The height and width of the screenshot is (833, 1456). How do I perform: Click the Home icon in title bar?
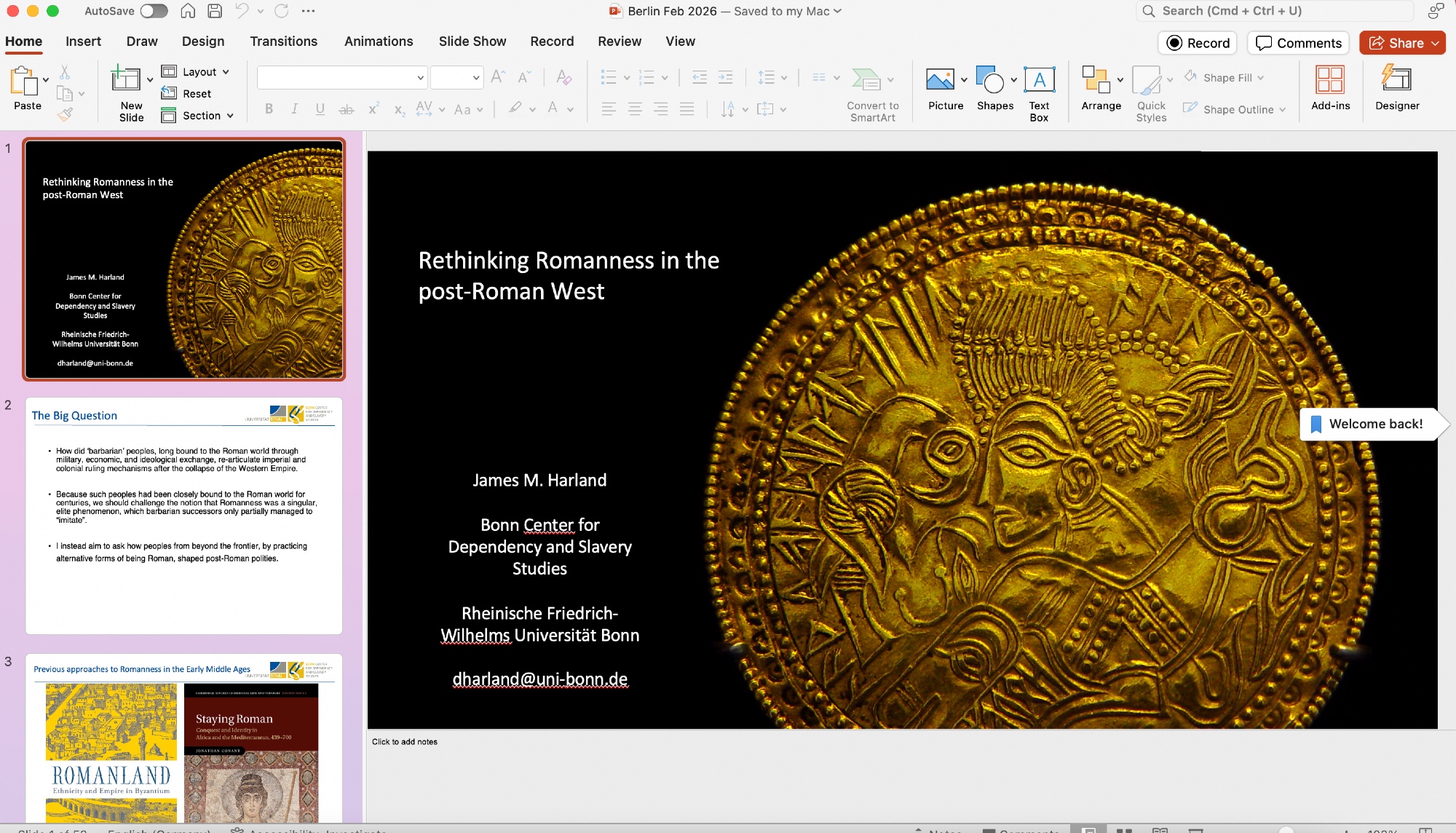click(x=188, y=11)
